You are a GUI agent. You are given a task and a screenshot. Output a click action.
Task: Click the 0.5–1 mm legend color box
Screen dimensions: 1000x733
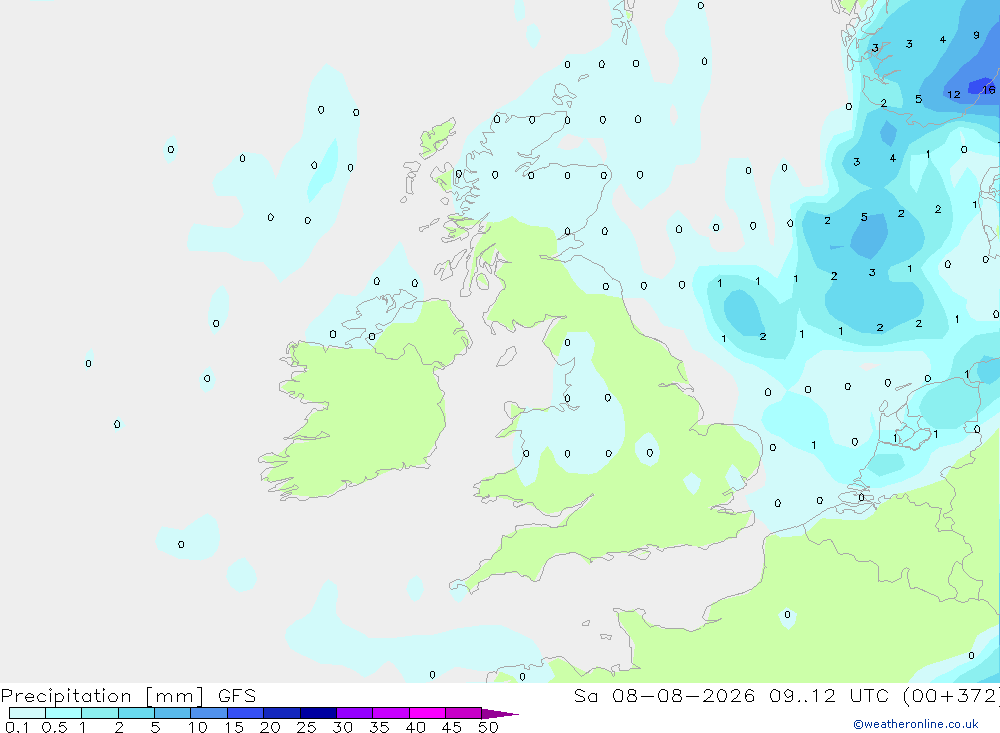click(x=64, y=713)
